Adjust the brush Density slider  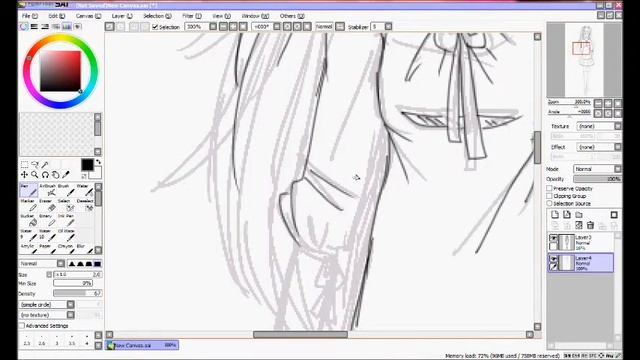(x=78, y=293)
